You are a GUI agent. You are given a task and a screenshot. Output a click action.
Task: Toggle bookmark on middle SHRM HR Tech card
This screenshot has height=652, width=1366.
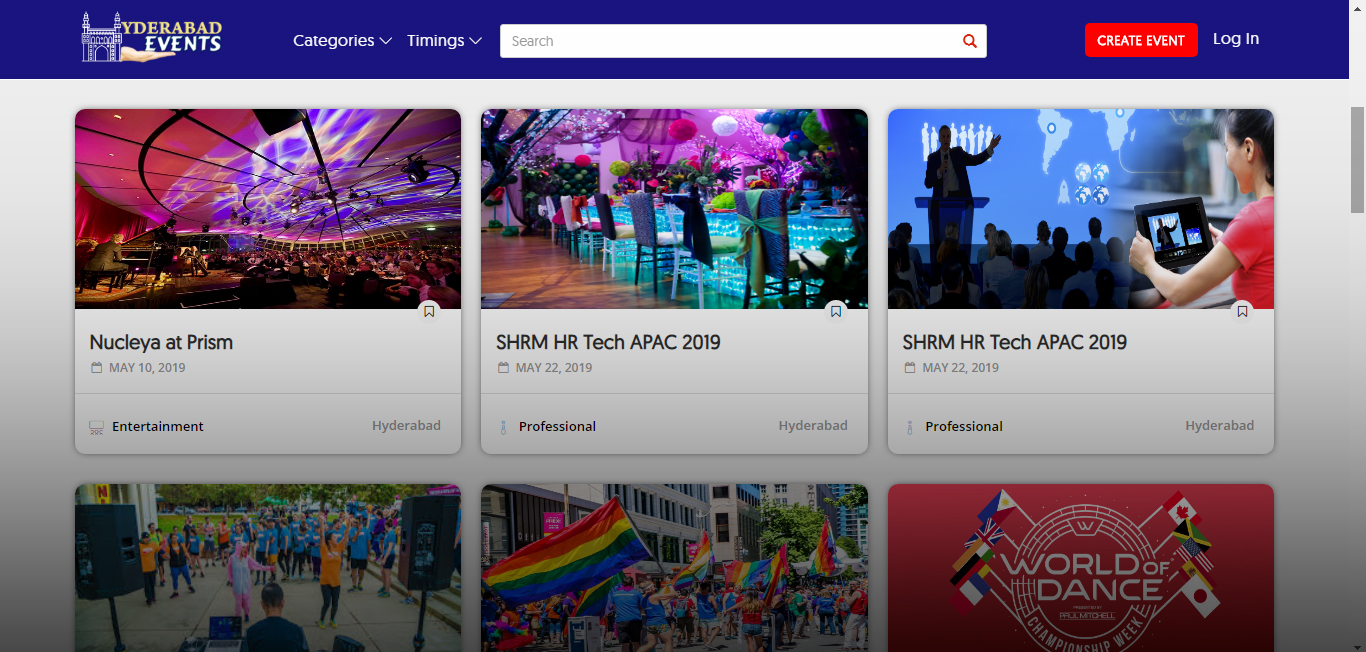[x=836, y=312]
